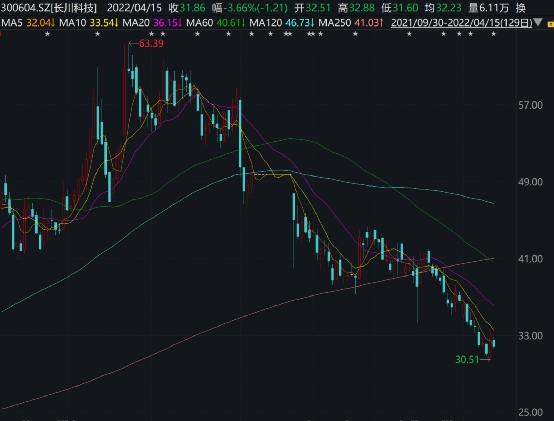Click the second star event marker from the left

98,34
